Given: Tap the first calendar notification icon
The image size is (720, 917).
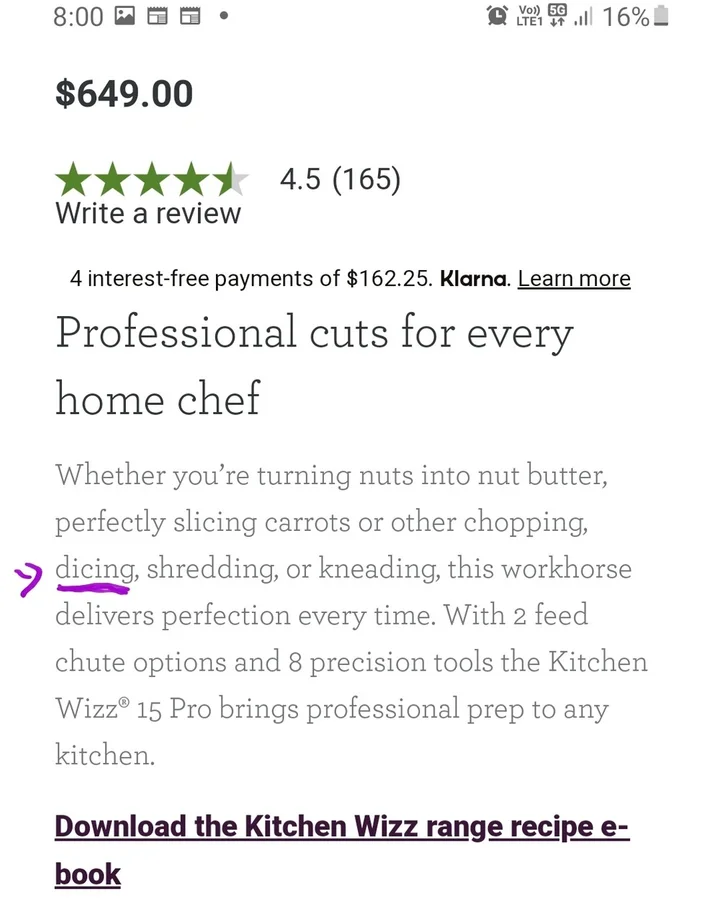Looking at the screenshot, I should [x=157, y=16].
